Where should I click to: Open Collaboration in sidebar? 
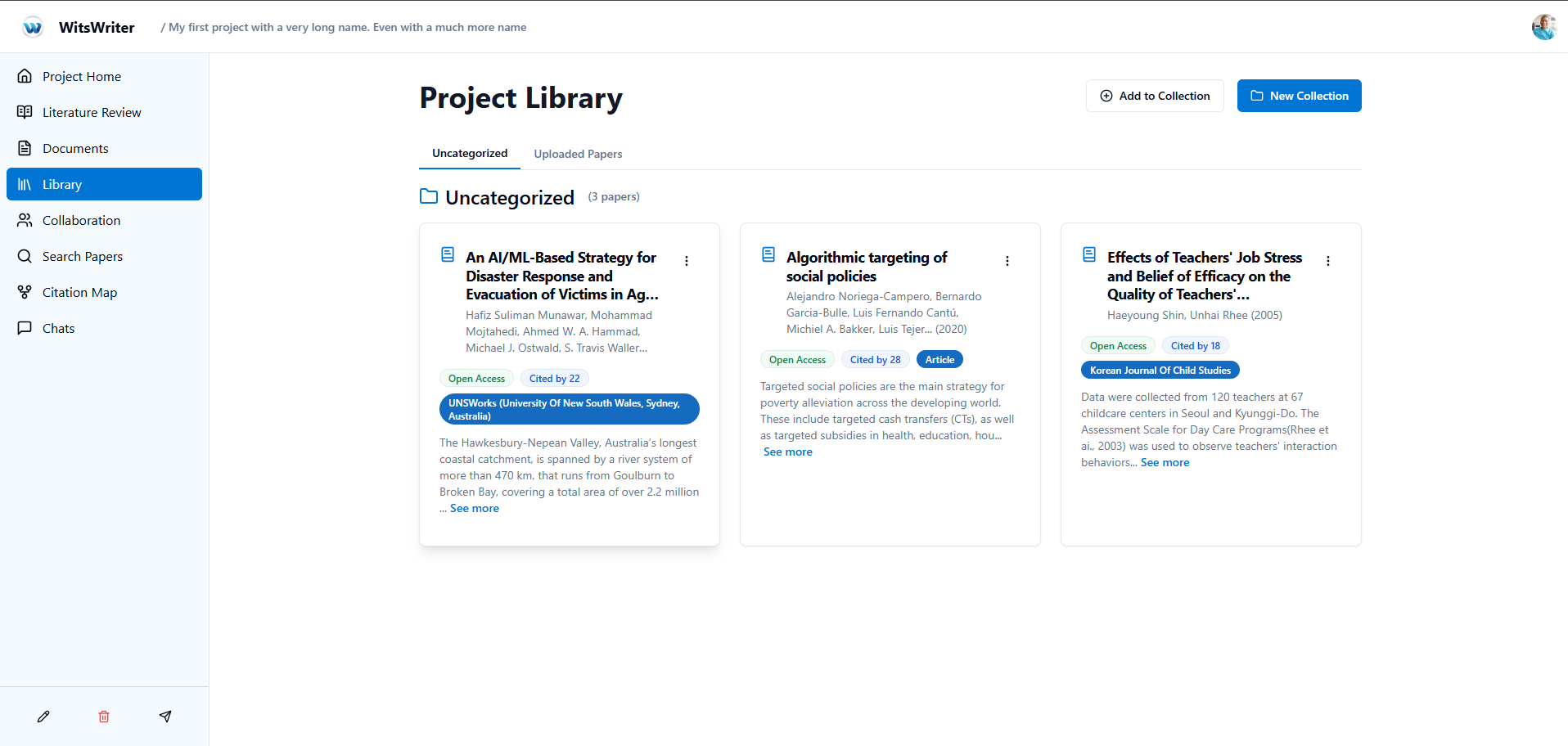click(x=104, y=220)
